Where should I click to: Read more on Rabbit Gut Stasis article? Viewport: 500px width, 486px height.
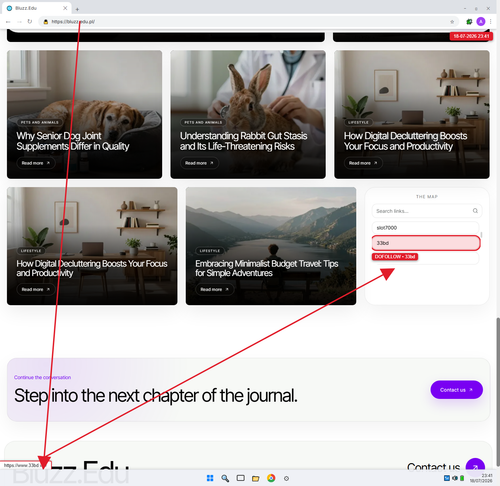199,163
